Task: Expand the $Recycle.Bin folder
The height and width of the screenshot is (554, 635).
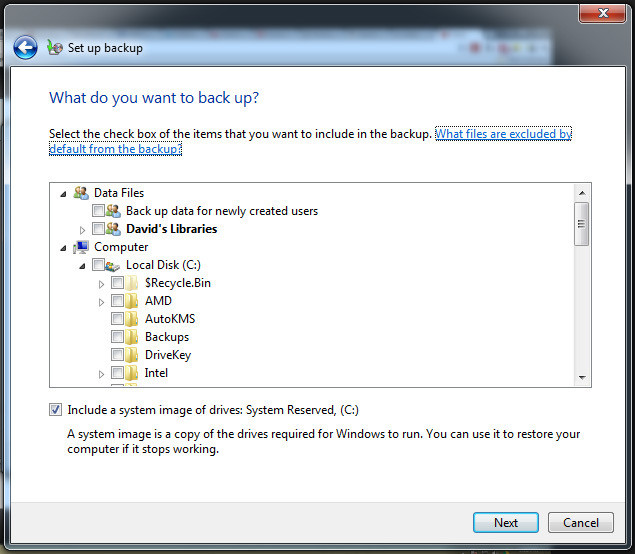Action: point(102,283)
